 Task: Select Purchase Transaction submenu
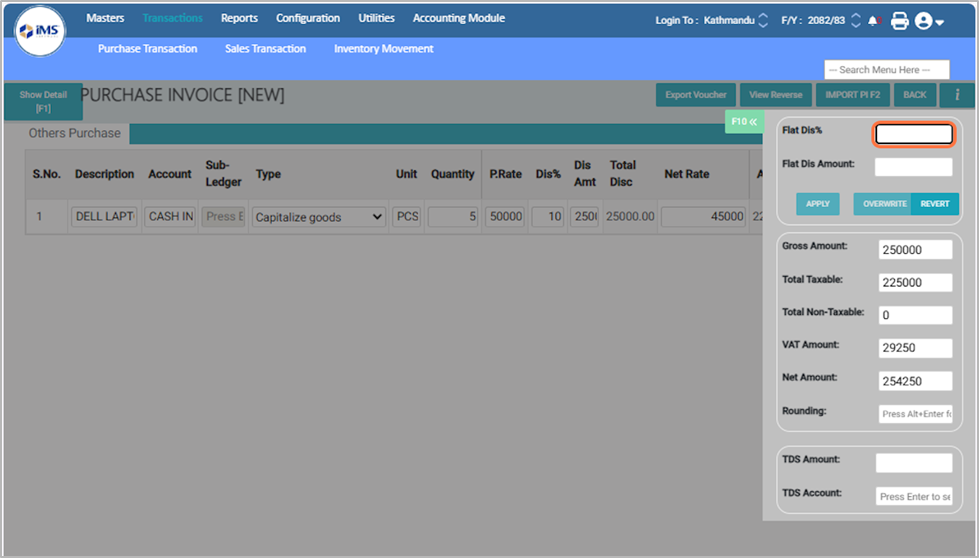(x=147, y=48)
